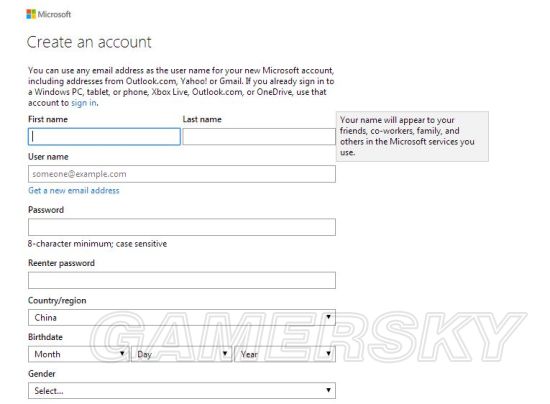550x404 pixels.
Task: Expand the birthdate Month dropdown
Action: tap(79, 354)
